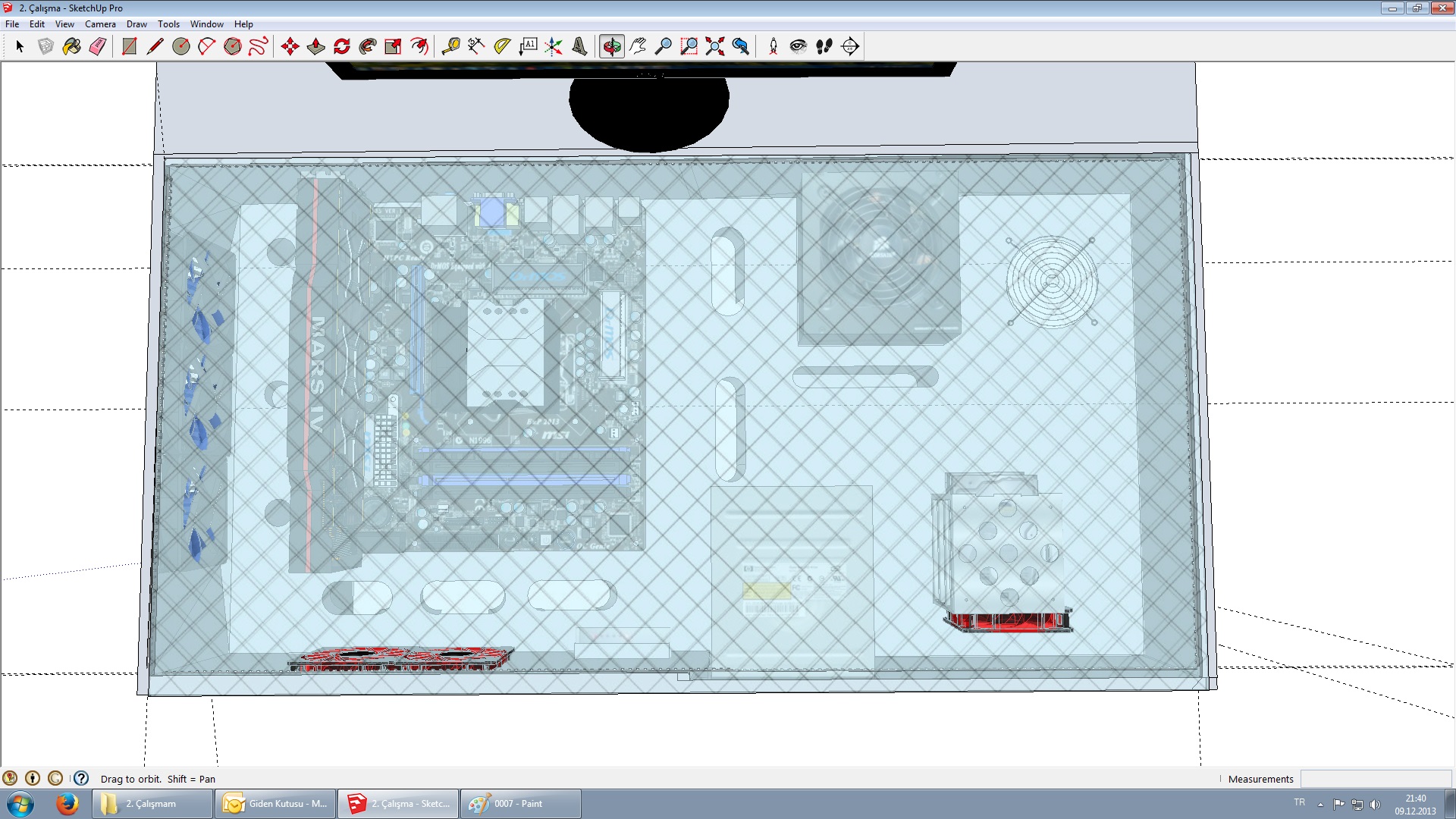Viewport: 1456px width, 819px height.
Task: Pick the Paint Bucket tool
Action: pyautogui.click(x=72, y=46)
